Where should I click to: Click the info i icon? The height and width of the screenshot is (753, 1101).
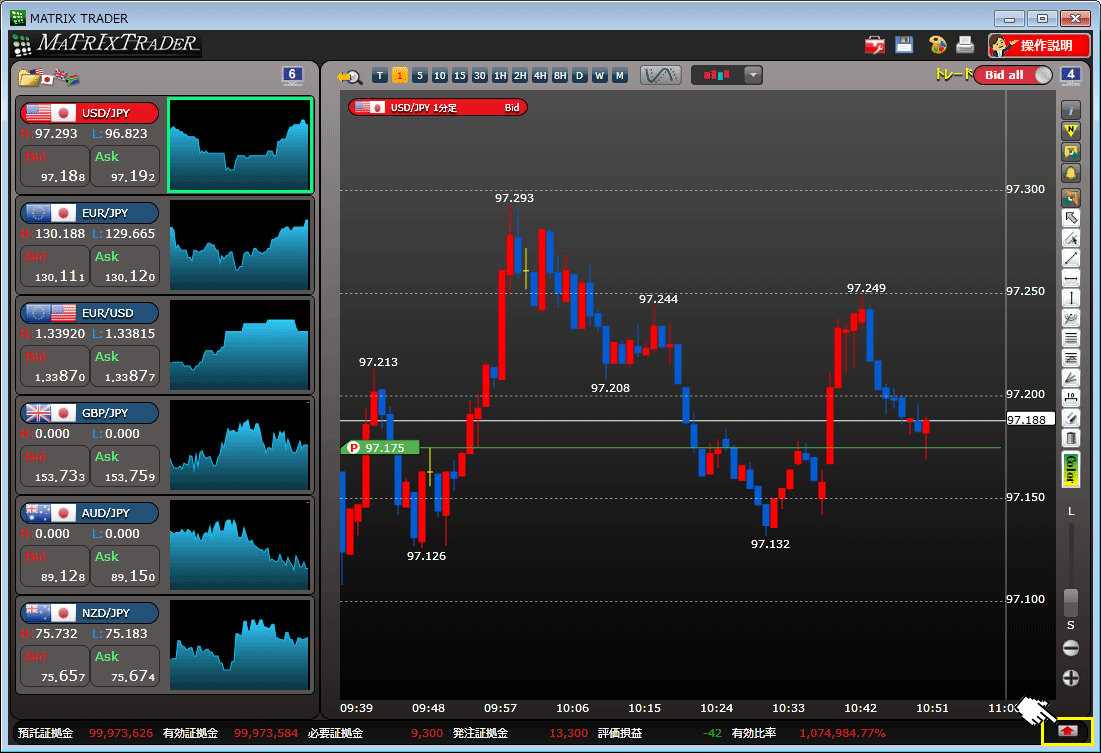coord(1070,110)
